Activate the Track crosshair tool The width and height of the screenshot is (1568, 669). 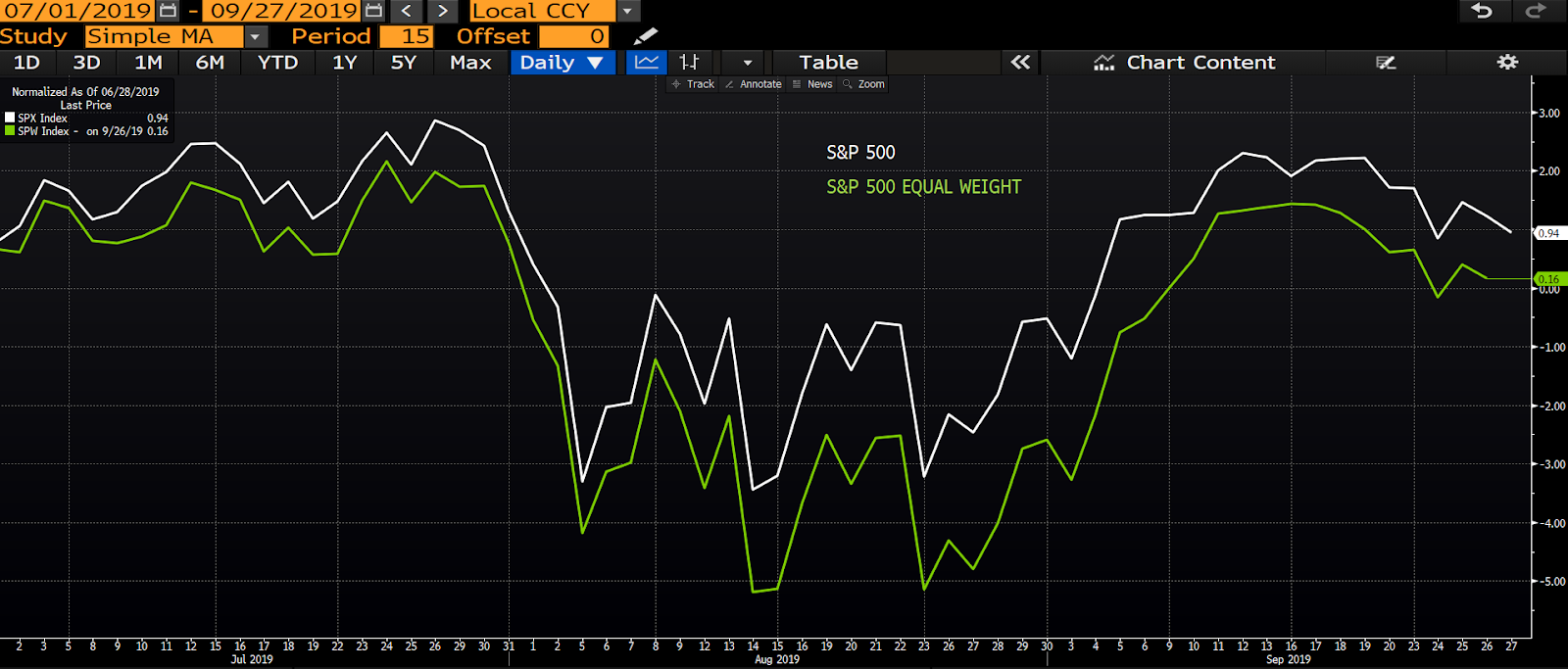(693, 84)
